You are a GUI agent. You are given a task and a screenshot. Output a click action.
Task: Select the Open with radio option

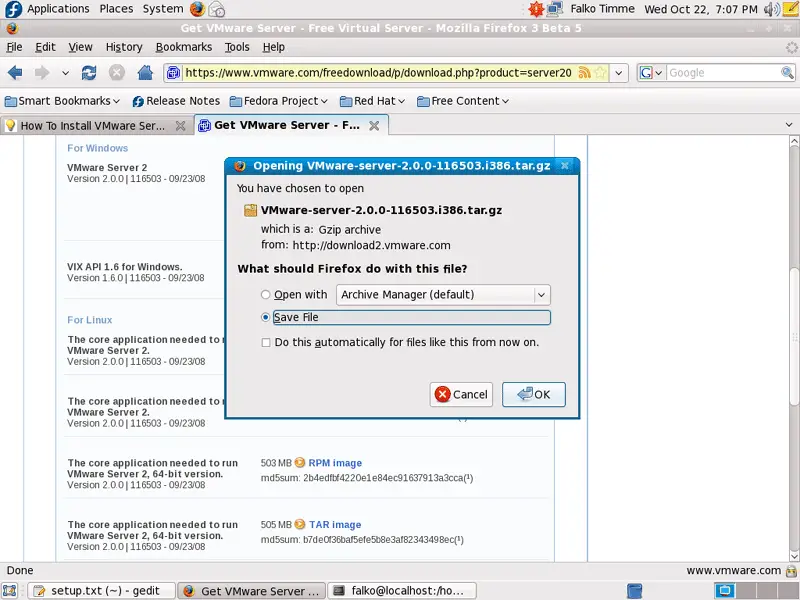click(265, 294)
